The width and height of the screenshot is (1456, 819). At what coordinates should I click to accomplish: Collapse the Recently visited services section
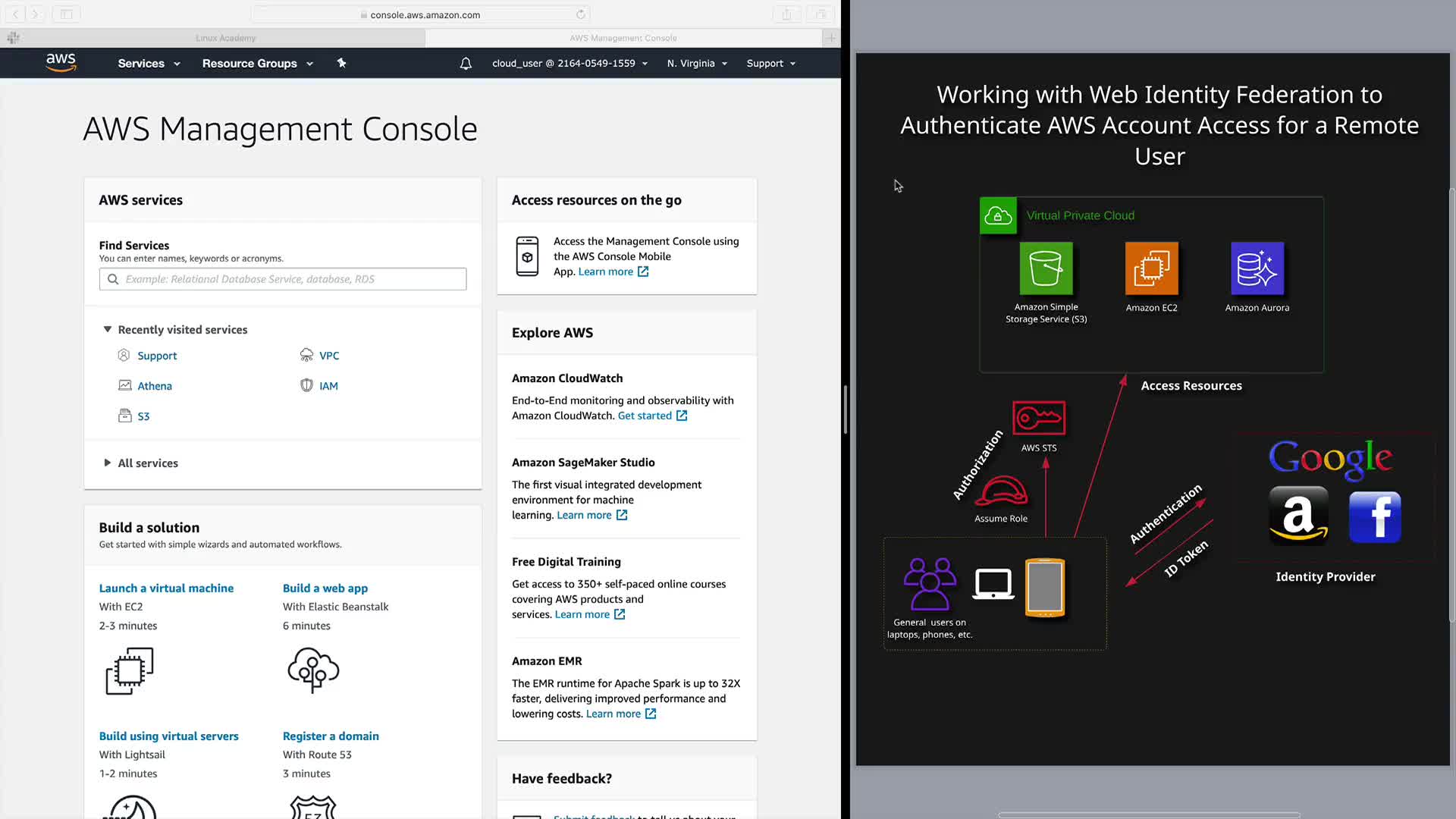(108, 329)
